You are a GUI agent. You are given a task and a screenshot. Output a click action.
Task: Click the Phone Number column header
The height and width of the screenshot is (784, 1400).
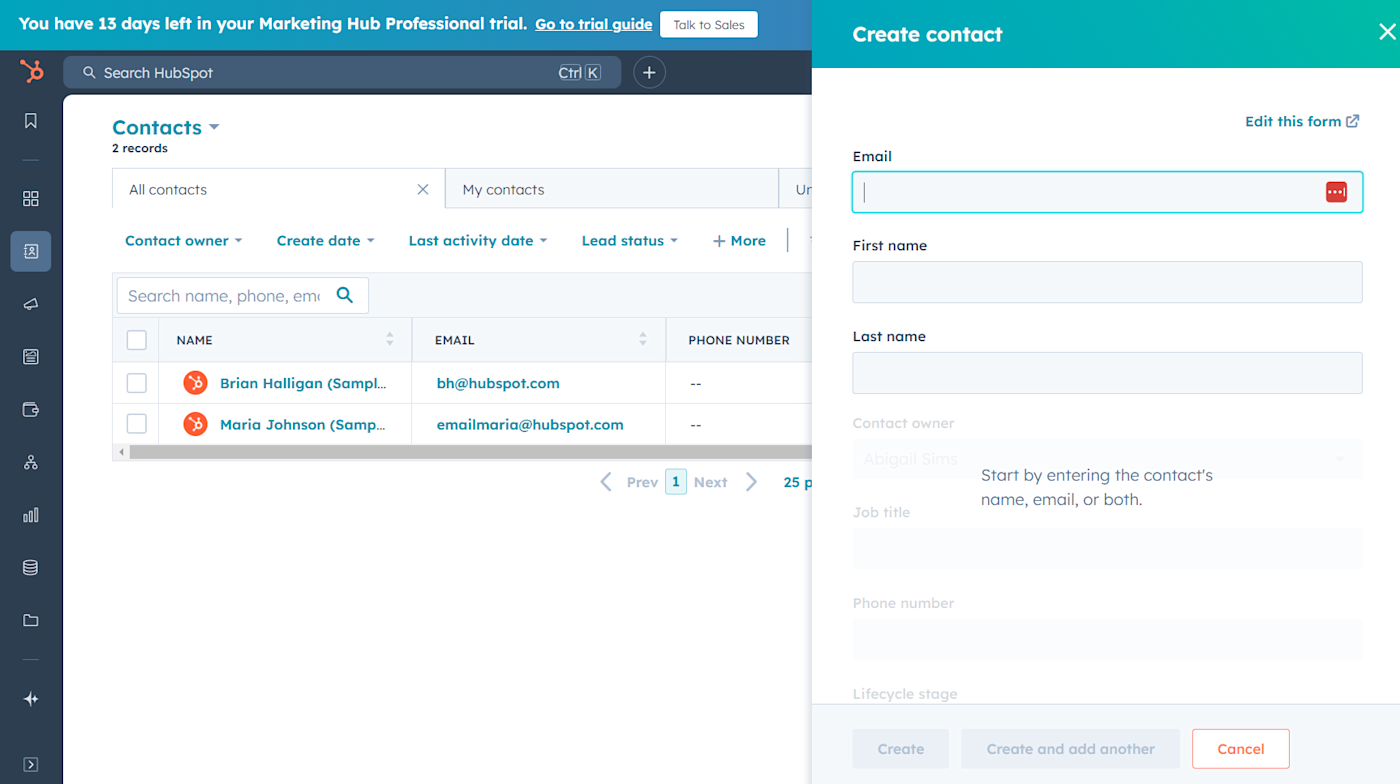pos(739,340)
